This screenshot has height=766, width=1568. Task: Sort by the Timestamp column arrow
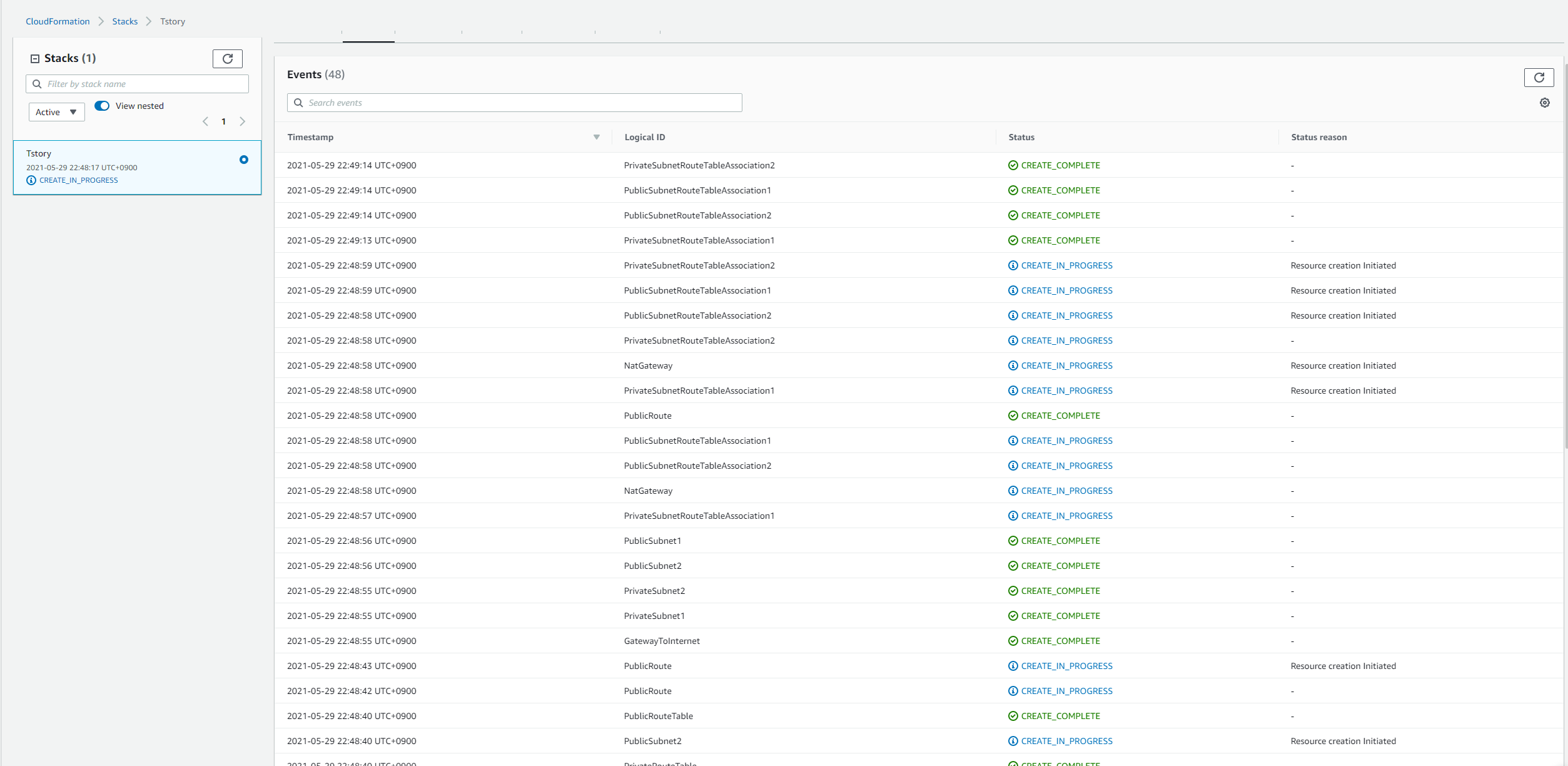[x=596, y=137]
